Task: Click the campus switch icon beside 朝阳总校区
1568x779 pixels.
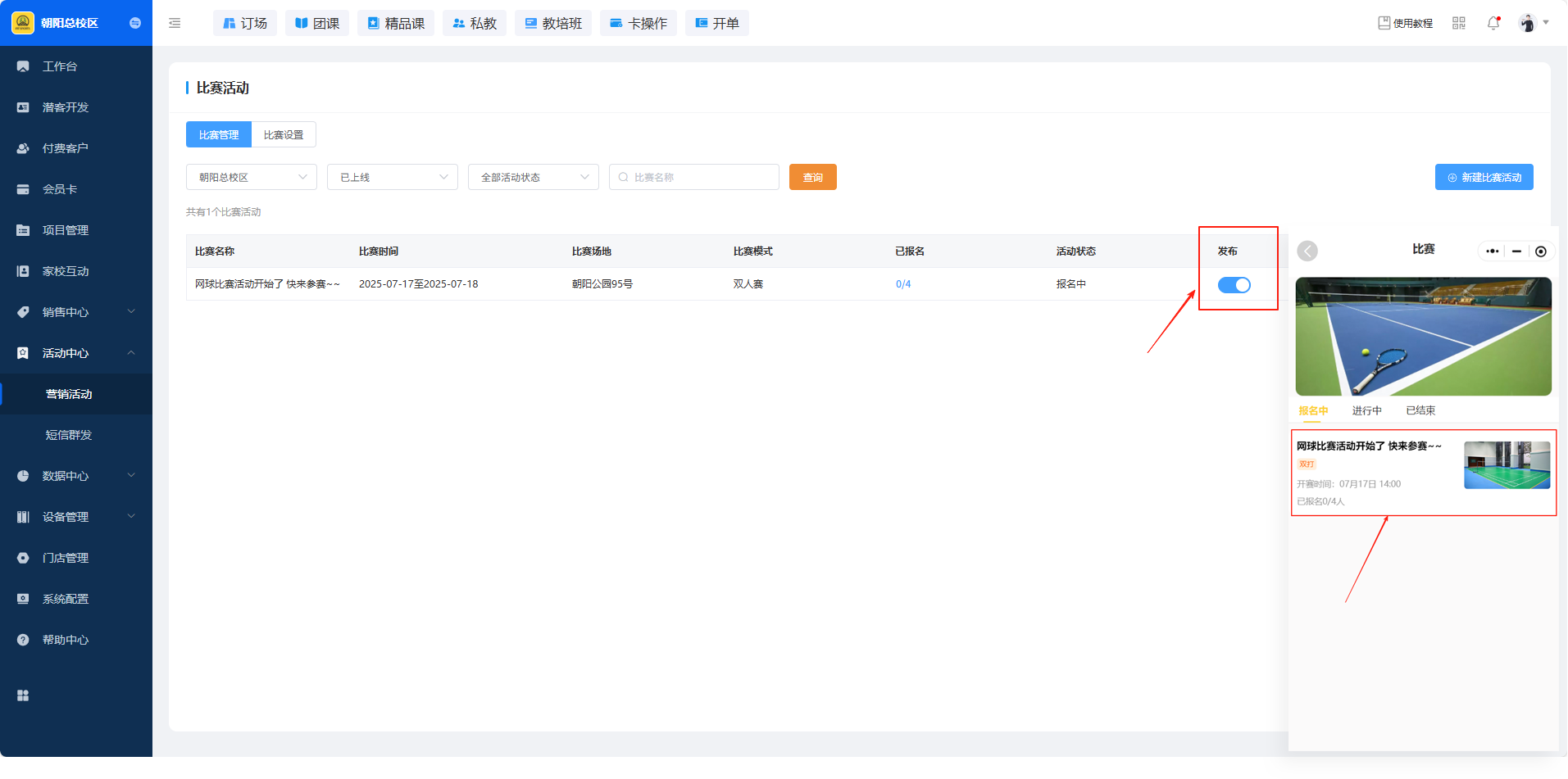Action: [135, 23]
